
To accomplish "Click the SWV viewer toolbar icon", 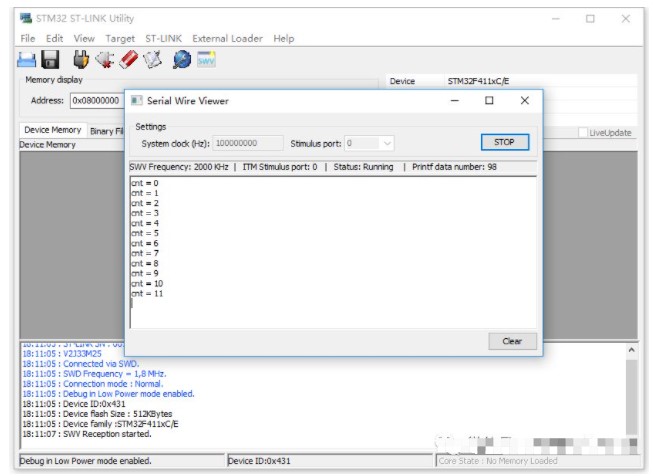I will click(206, 60).
